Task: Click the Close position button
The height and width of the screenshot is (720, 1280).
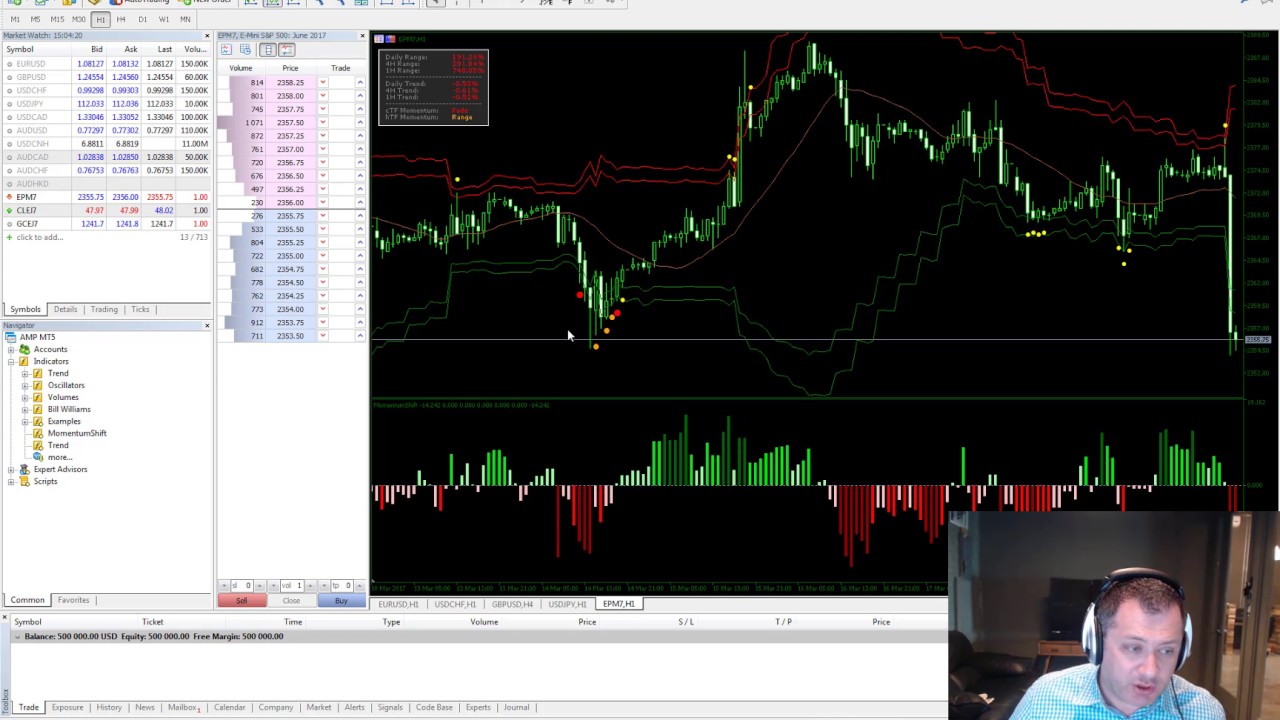Action: point(291,600)
